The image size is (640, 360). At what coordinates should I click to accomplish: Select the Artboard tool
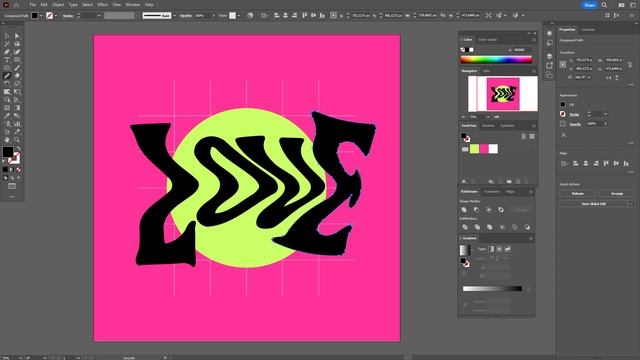click(x=7, y=132)
